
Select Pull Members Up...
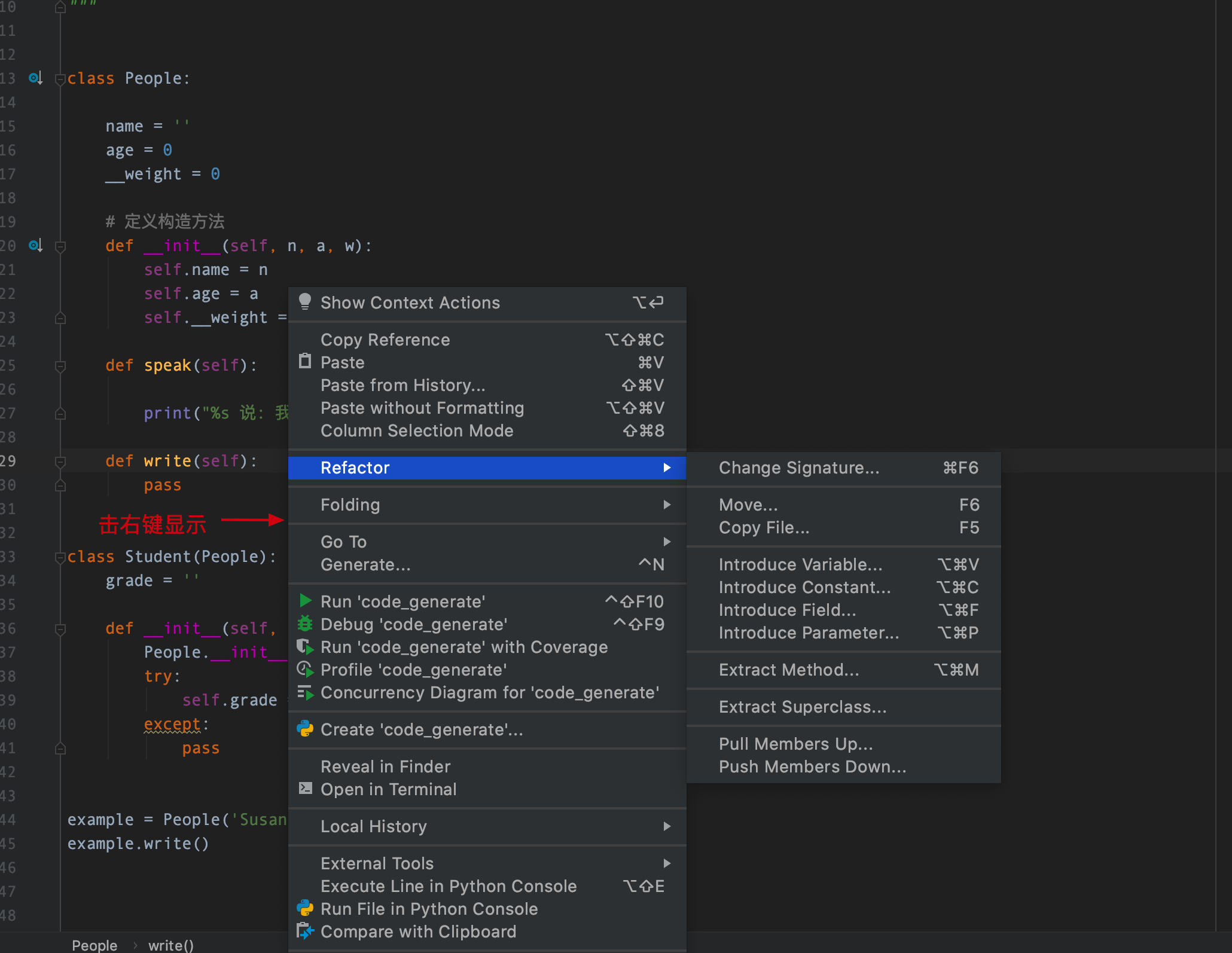pos(843,744)
